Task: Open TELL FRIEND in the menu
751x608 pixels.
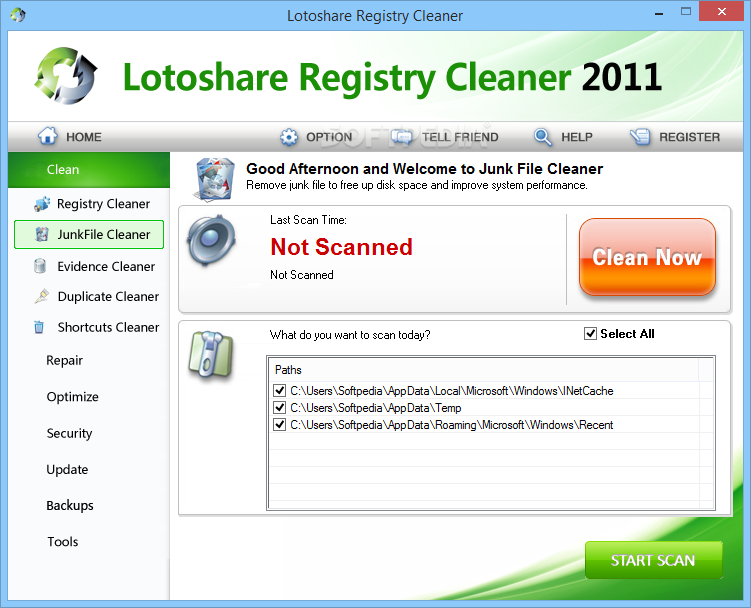Action: tap(460, 137)
